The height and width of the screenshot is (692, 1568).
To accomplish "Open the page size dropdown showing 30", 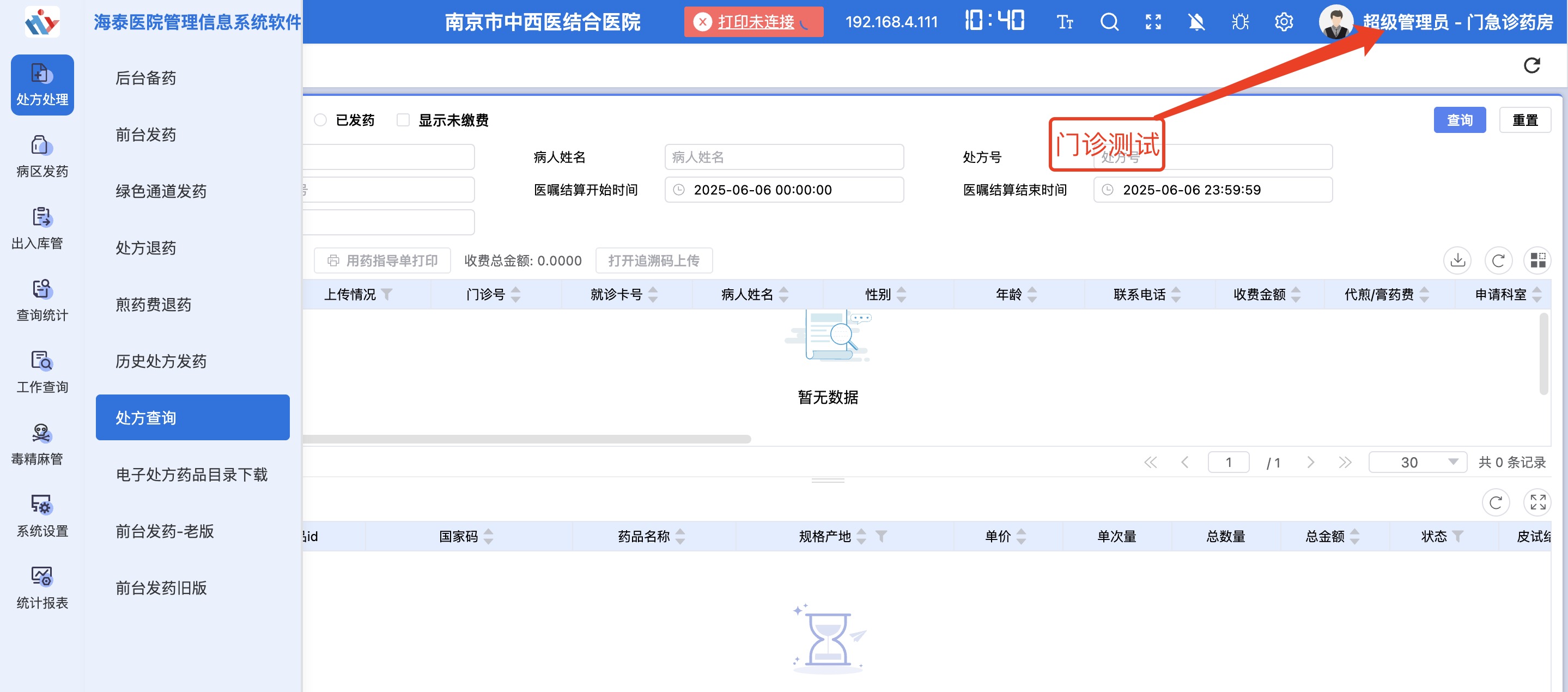I will 1418,462.
